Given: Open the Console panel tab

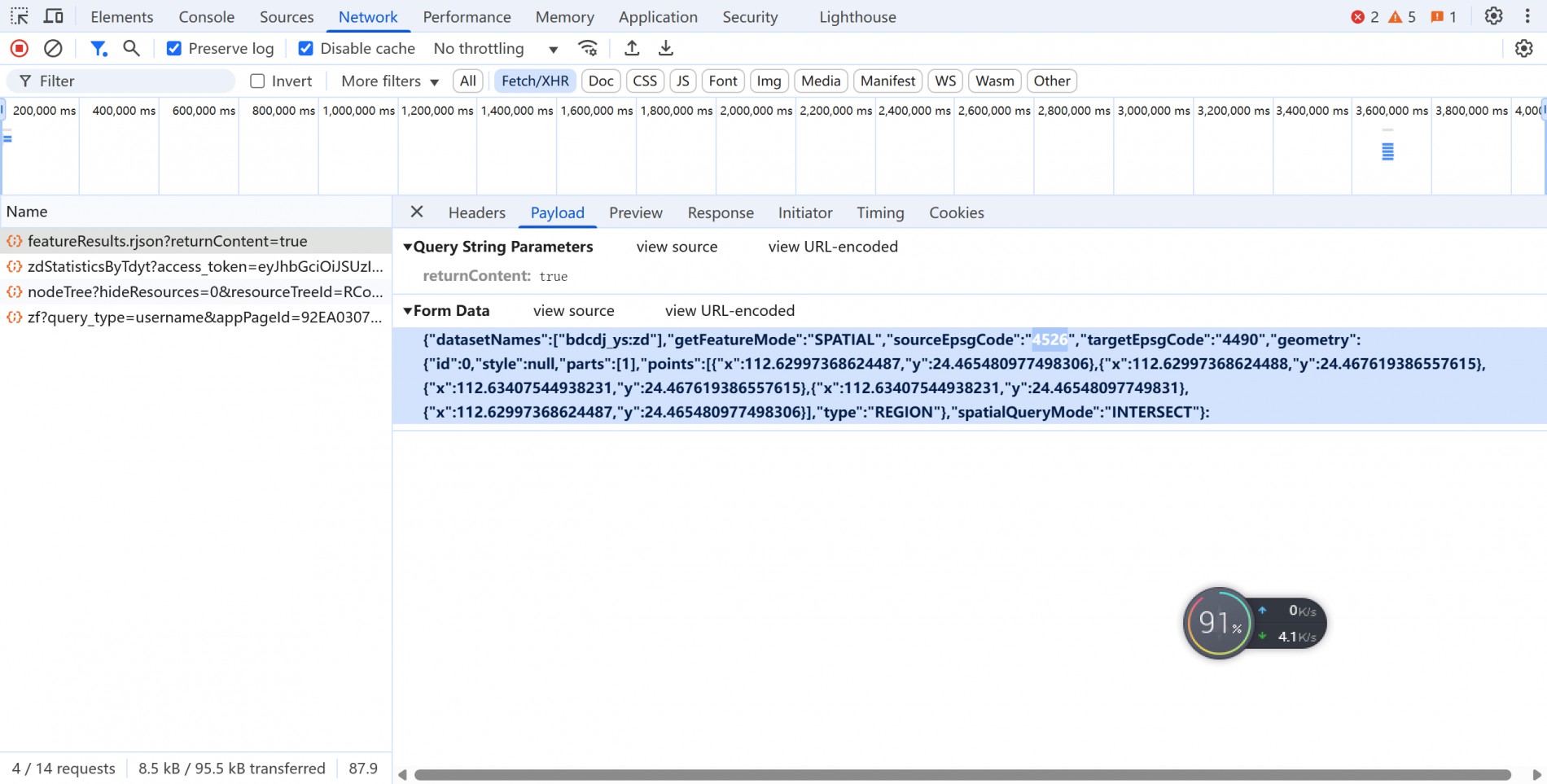Looking at the screenshot, I should pos(206,17).
